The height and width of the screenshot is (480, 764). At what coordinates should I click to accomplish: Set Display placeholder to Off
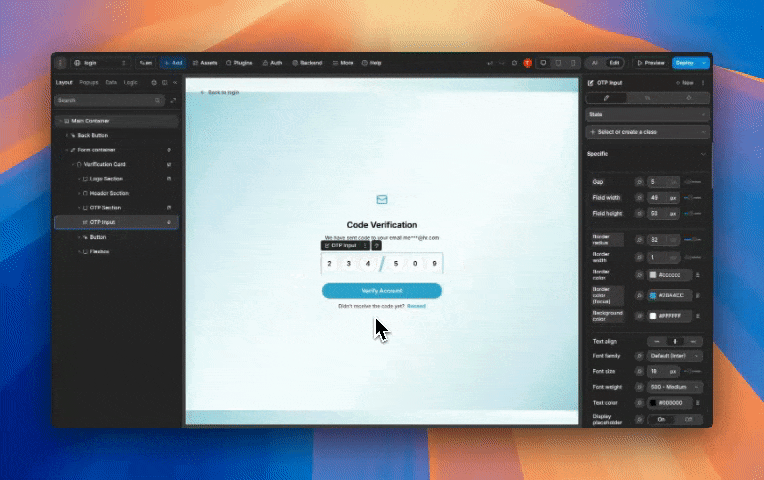pyautogui.click(x=688, y=419)
